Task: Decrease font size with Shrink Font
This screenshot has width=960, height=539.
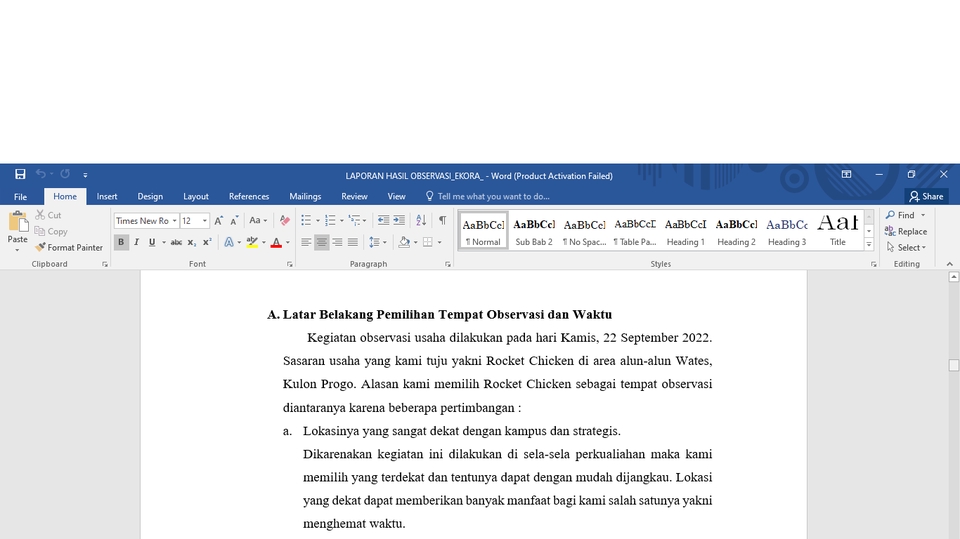Action: click(234, 220)
